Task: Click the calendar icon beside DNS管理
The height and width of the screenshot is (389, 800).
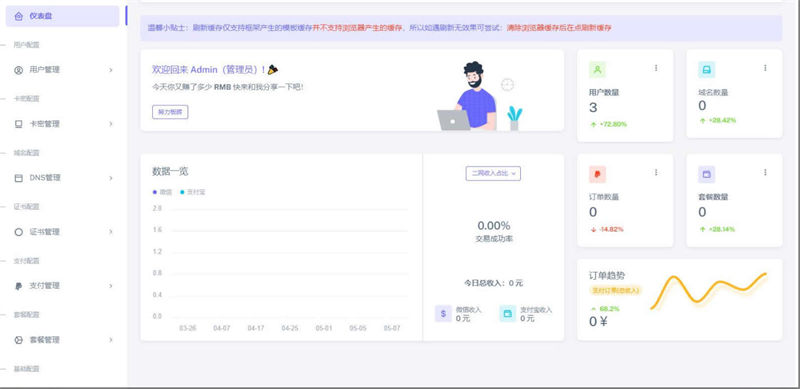Action: click(x=19, y=178)
